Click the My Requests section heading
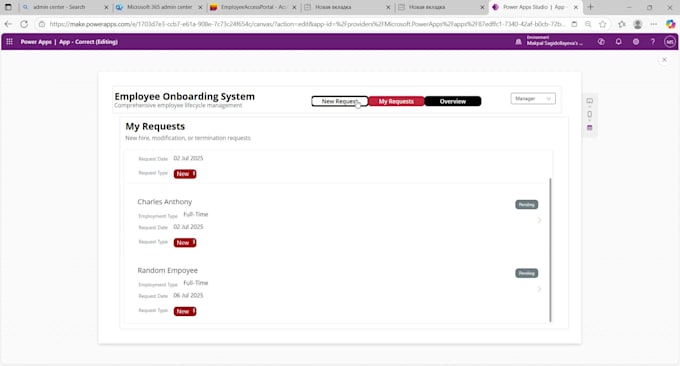 pos(155,126)
